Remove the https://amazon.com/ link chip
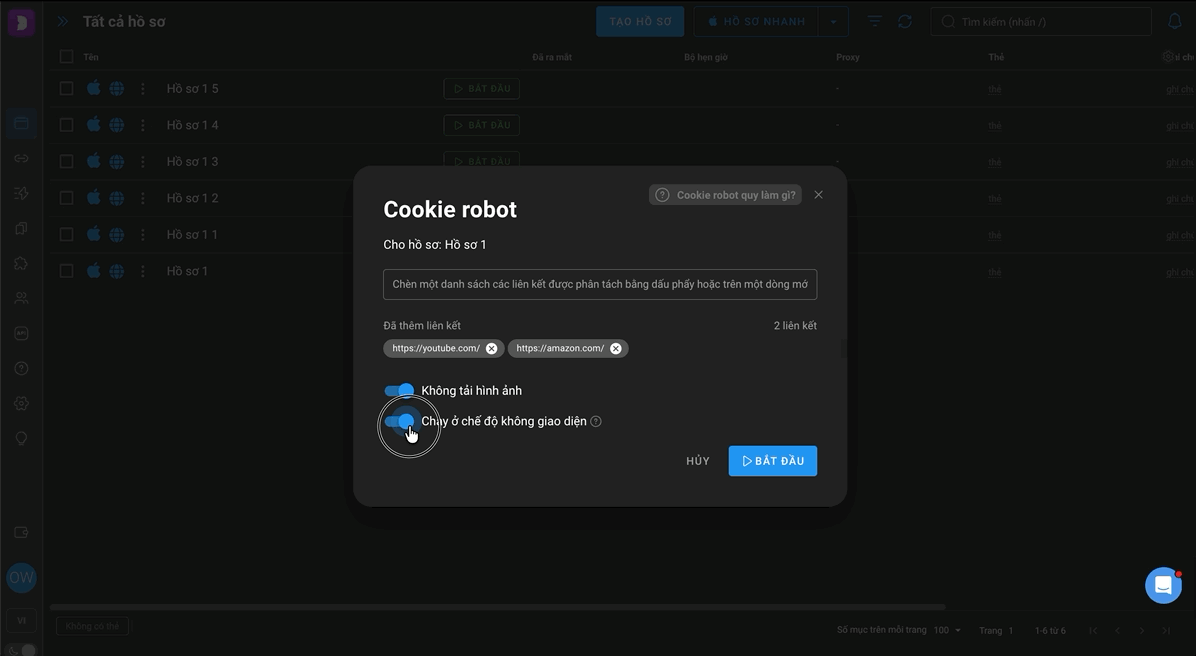Viewport: 1196px width, 656px height. tap(616, 349)
